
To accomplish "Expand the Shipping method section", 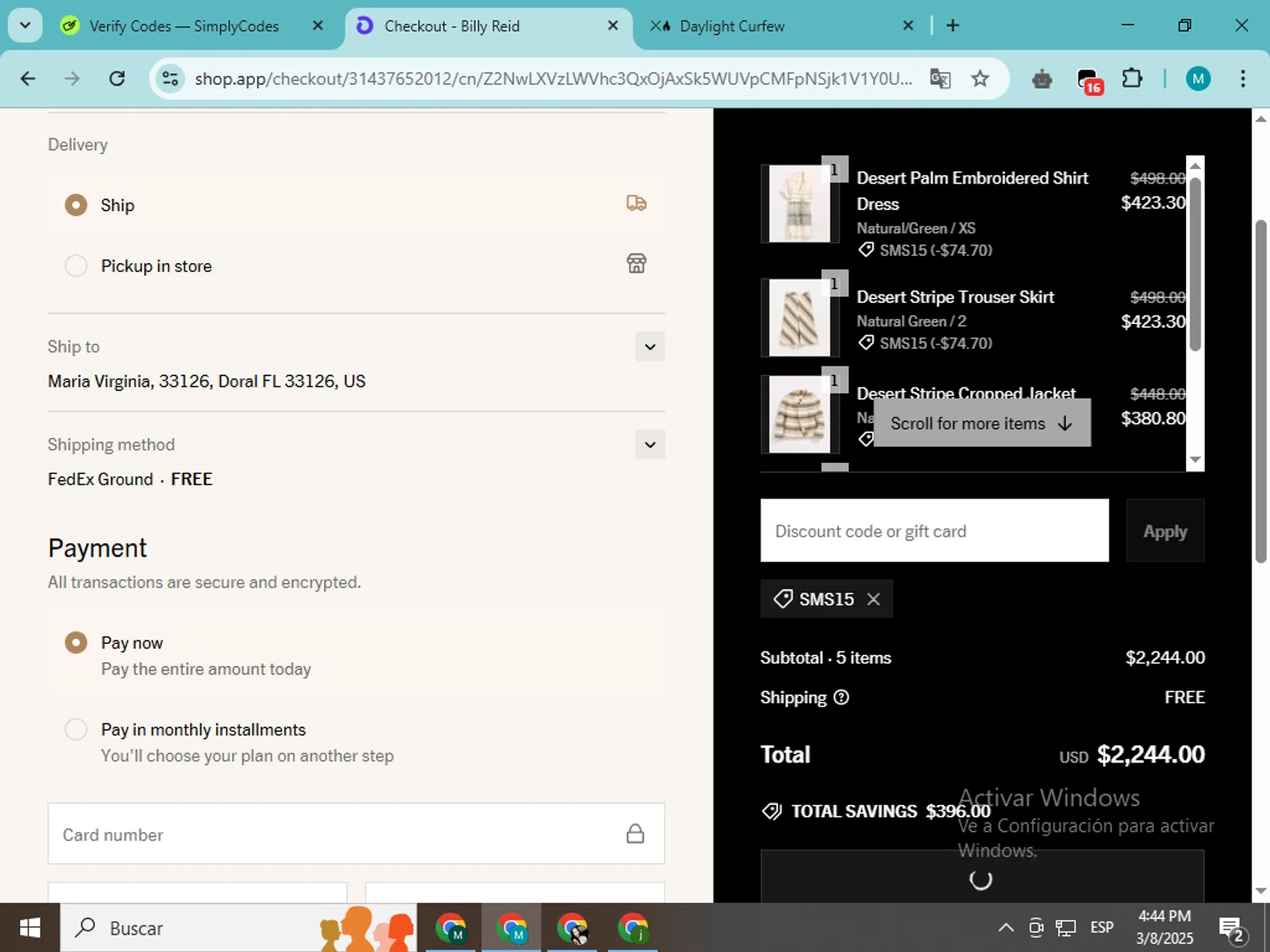I will pos(649,444).
